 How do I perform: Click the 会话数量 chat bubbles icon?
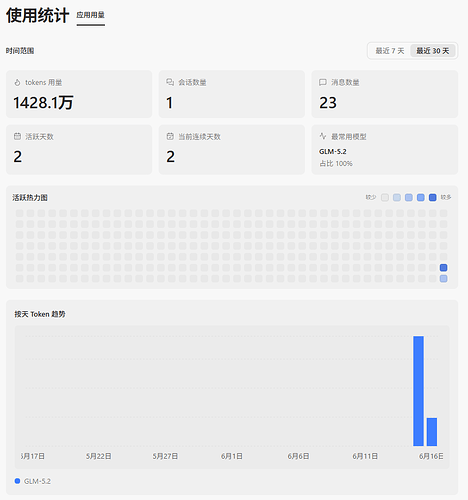point(170,82)
